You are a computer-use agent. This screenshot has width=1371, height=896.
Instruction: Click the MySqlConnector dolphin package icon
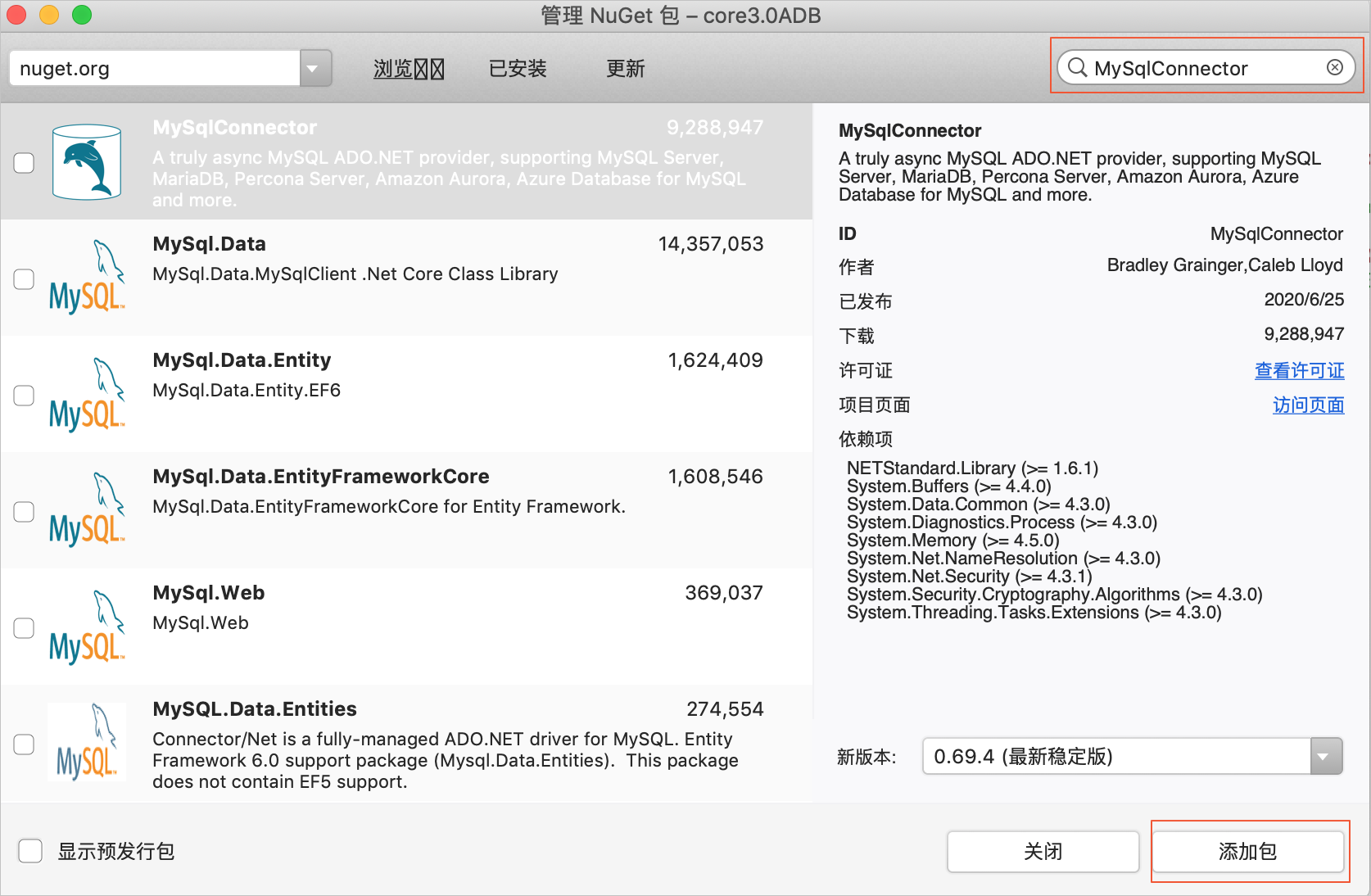pos(87,162)
